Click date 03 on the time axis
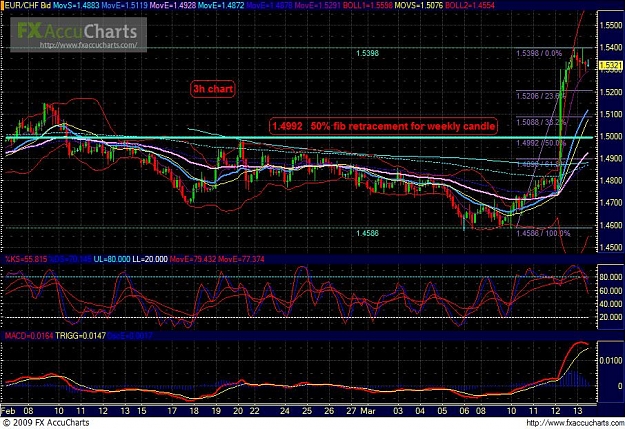 398,411
